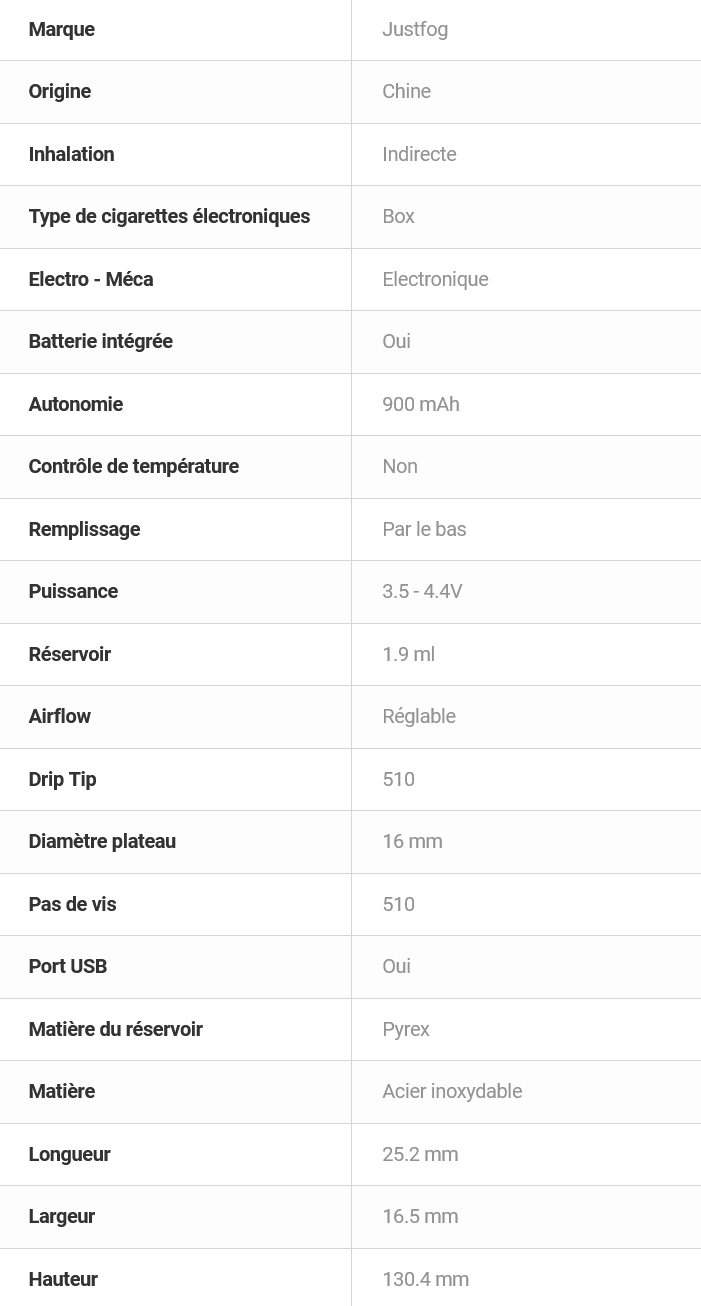Click the Batterie intégrée label
This screenshot has height=1306, width=701.
100,341
